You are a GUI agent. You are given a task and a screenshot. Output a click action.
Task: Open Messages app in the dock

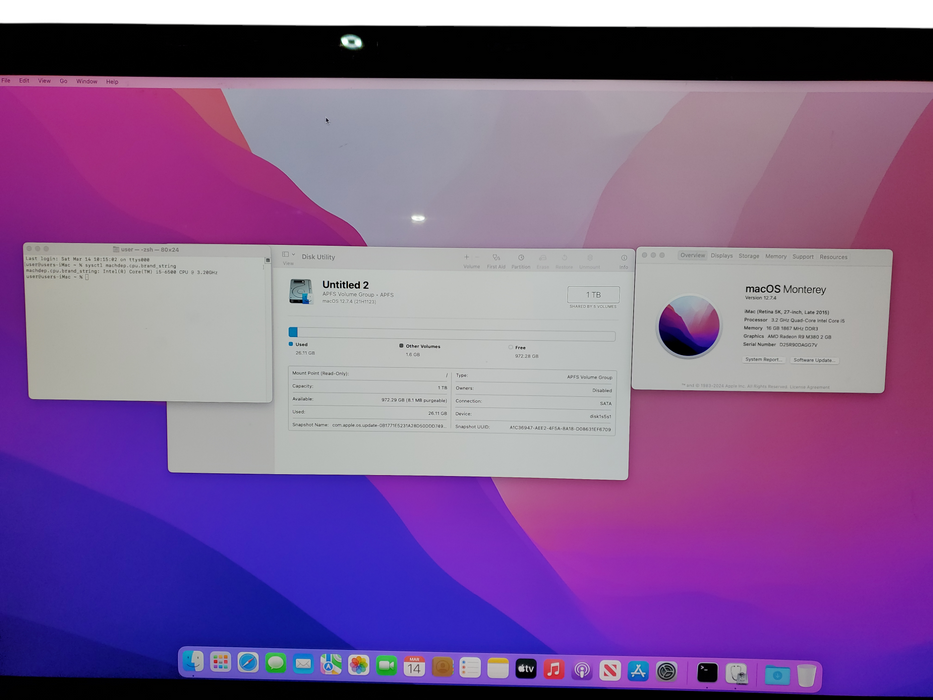click(x=275, y=663)
